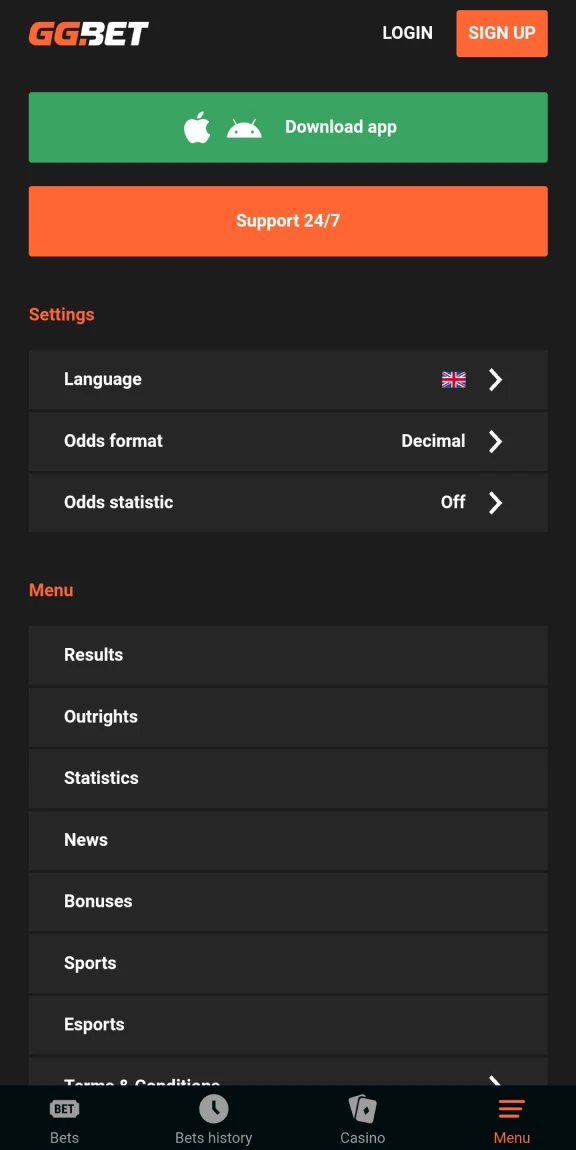This screenshot has height=1150, width=576.
Task: Open the Esports menu entry
Action: coord(288,1025)
